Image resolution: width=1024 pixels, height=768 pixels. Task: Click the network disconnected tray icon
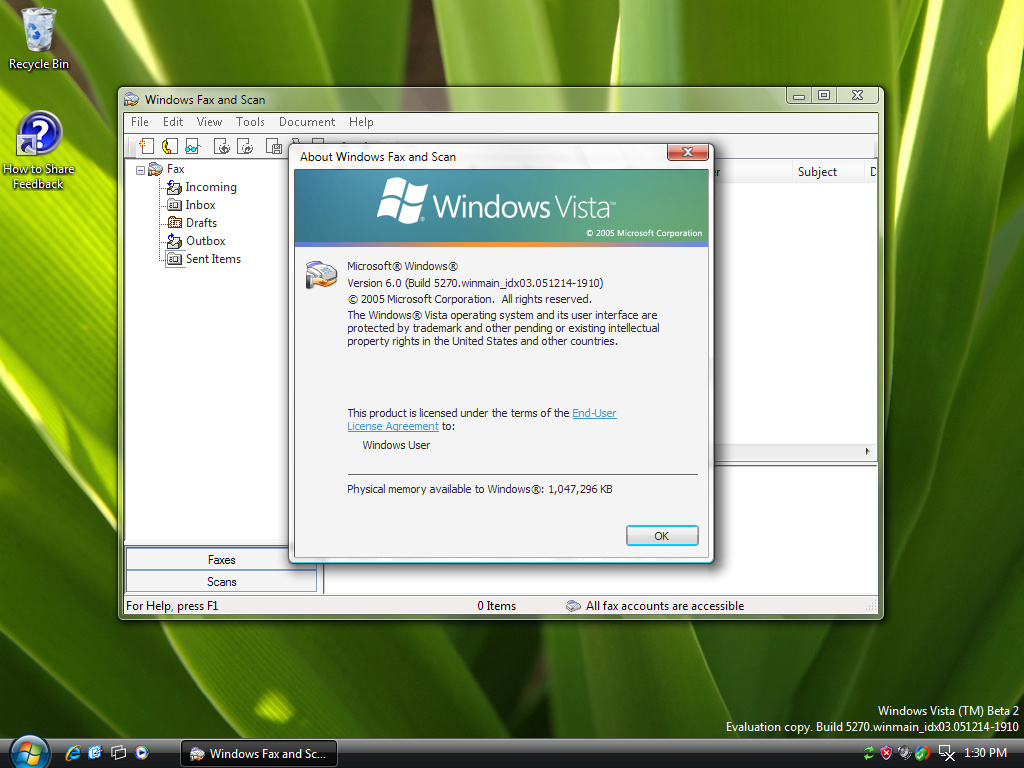[x=946, y=753]
